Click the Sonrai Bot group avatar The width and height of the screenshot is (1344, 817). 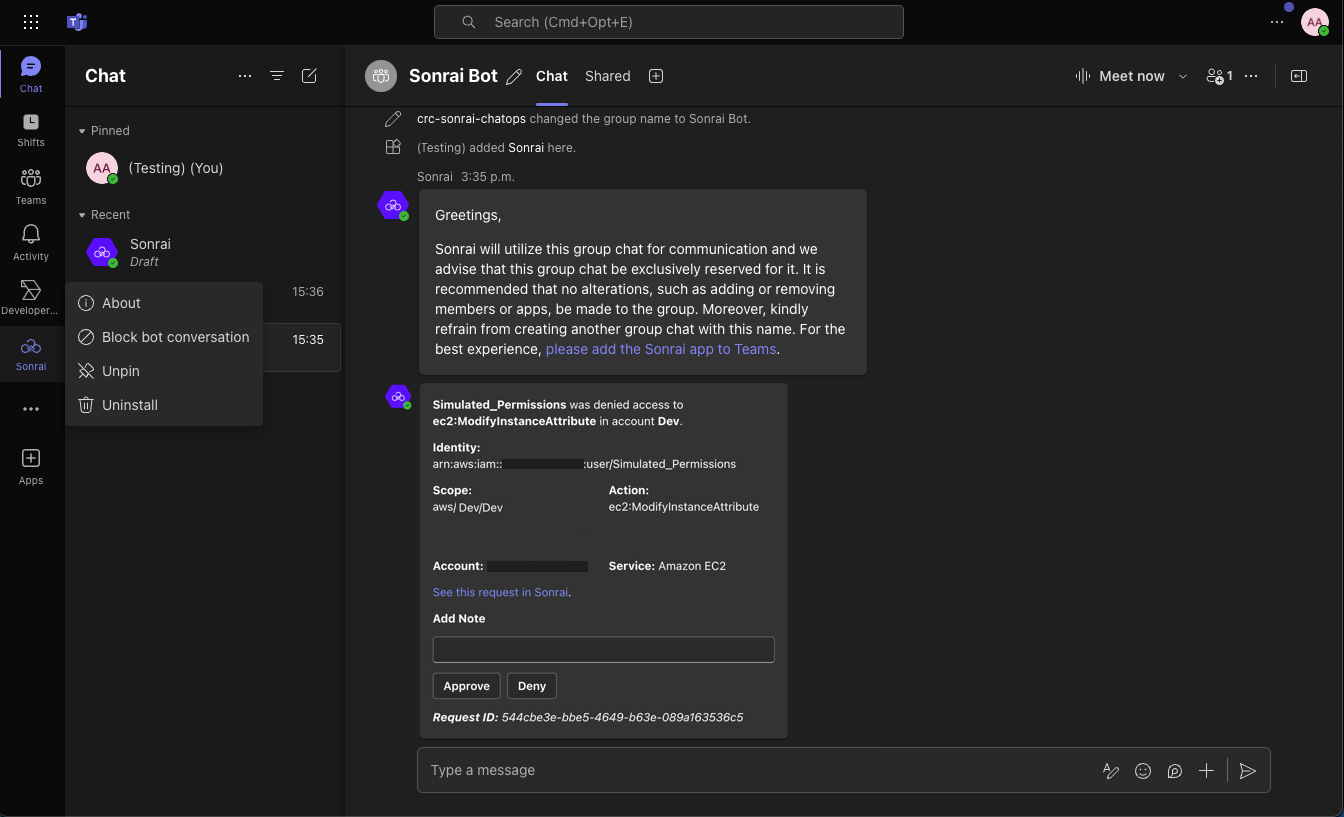click(381, 76)
